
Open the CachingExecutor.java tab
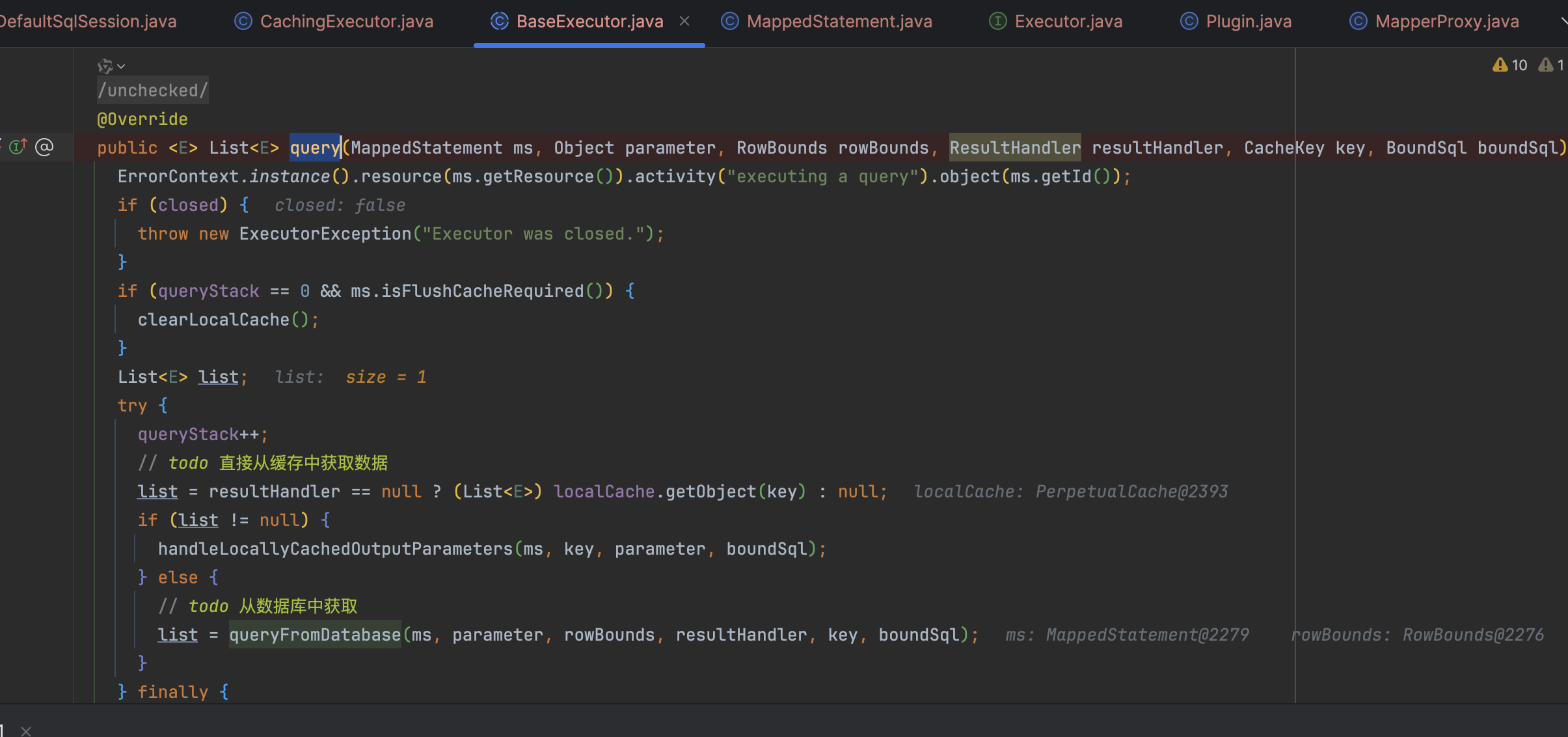[346, 21]
